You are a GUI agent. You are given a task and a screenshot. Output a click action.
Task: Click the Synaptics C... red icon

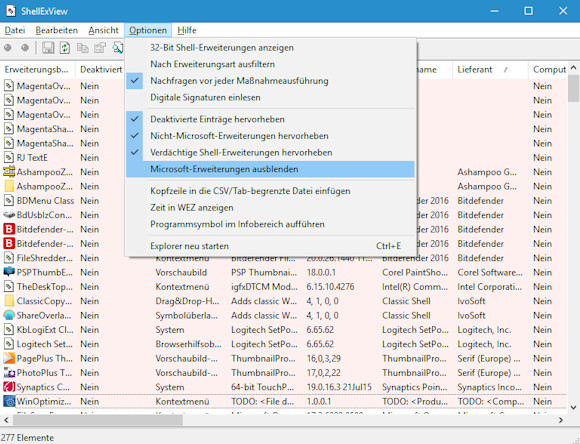click(x=9, y=387)
